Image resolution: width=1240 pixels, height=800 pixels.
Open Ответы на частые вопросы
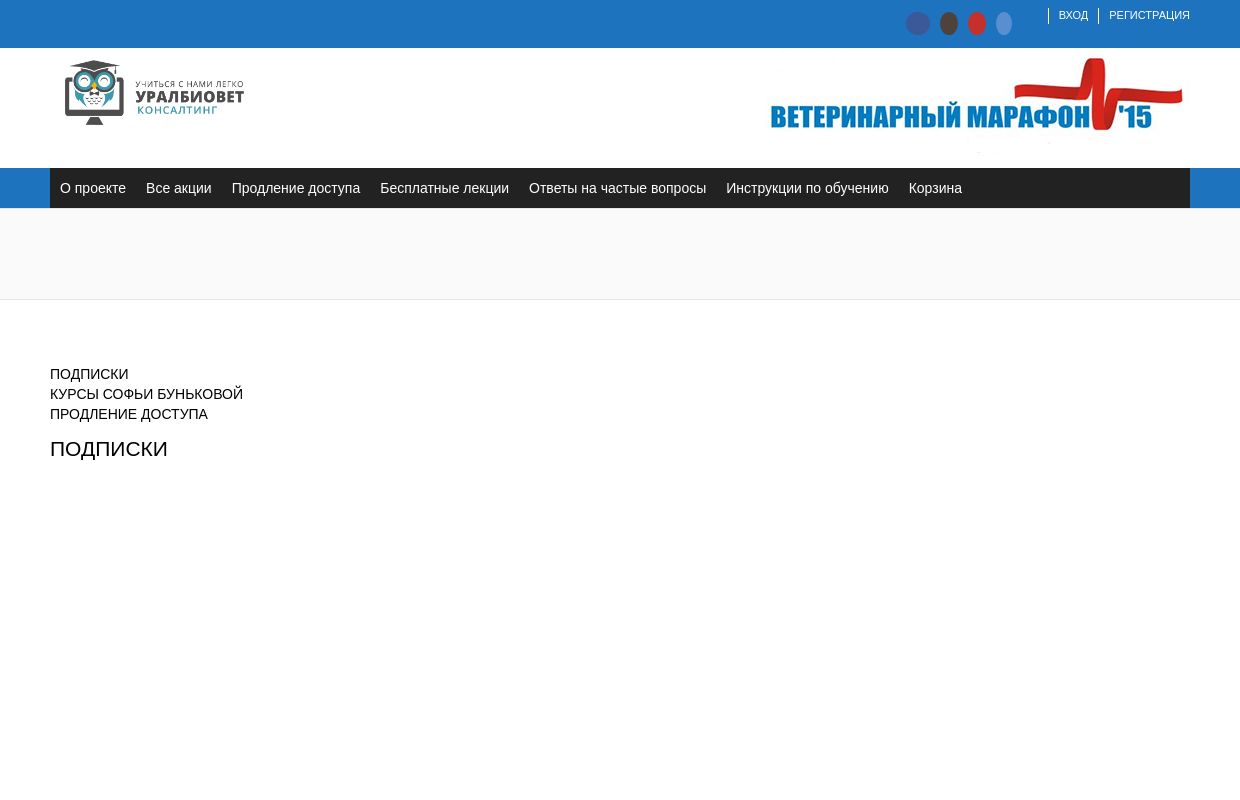617,188
